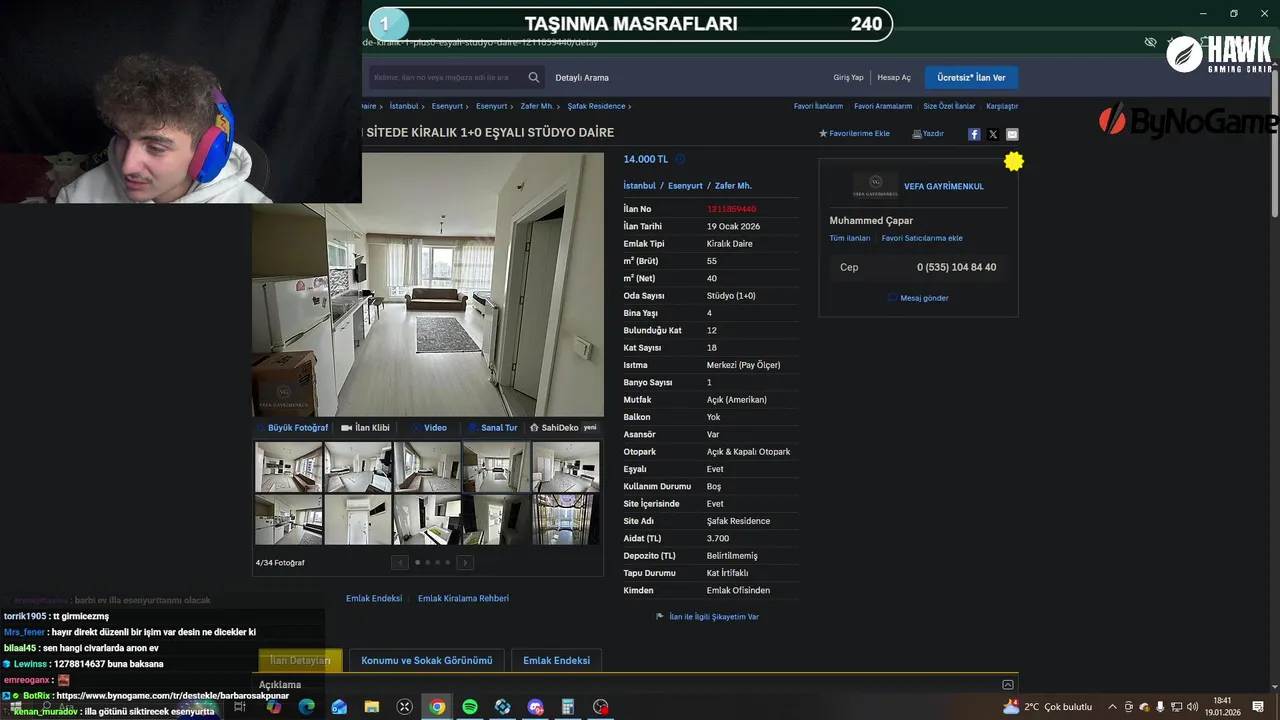Open Outlook mail from taskbar

pos(339,707)
